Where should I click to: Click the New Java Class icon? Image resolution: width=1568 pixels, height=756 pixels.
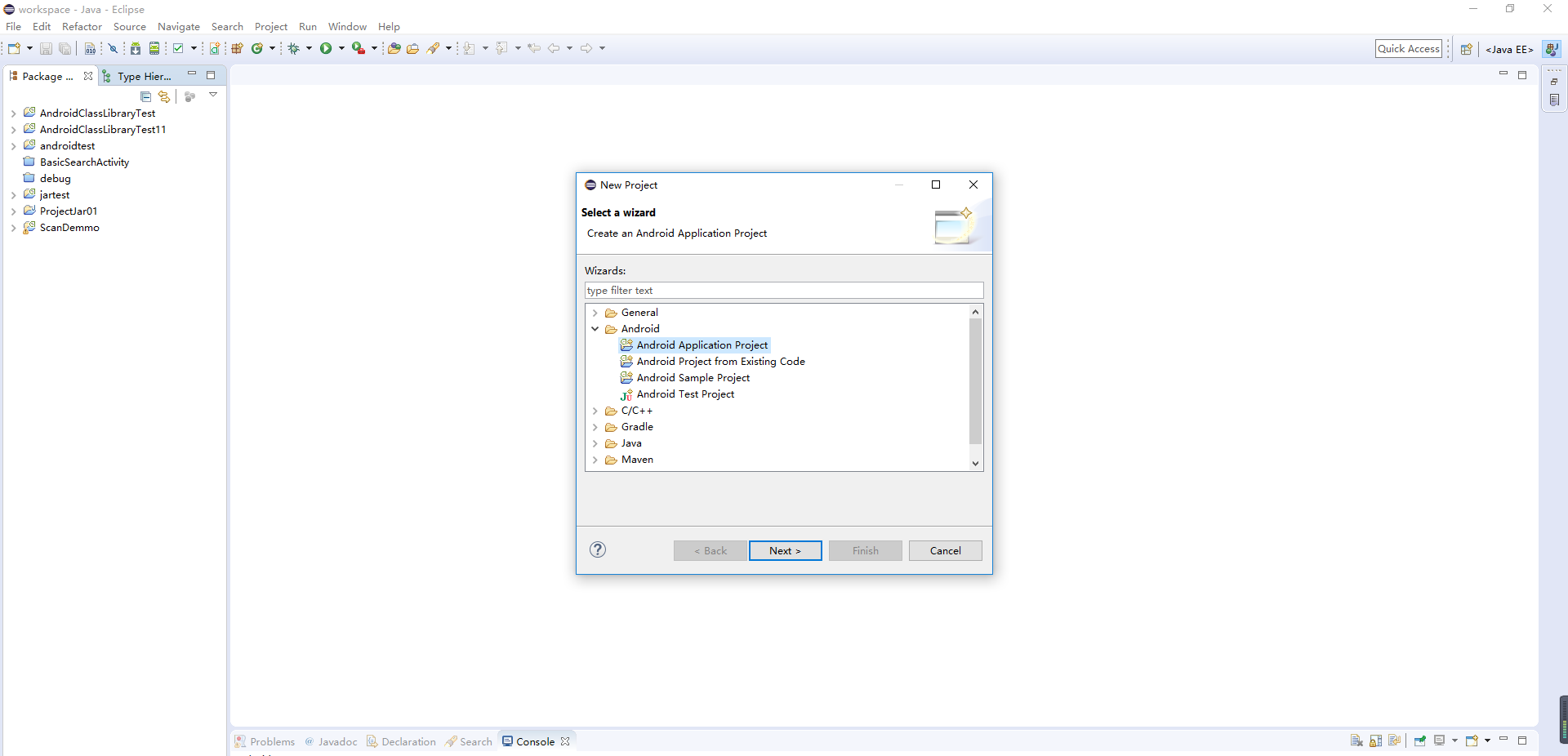(x=257, y=49)
